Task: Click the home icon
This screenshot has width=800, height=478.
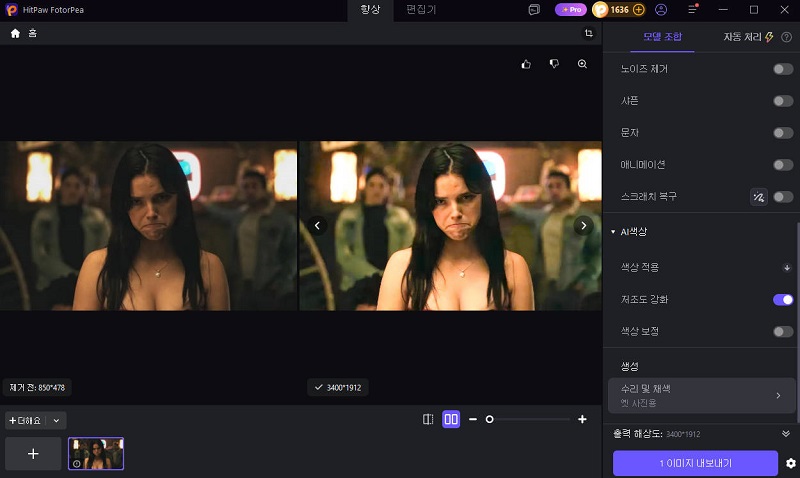Action: coord(15,34)
